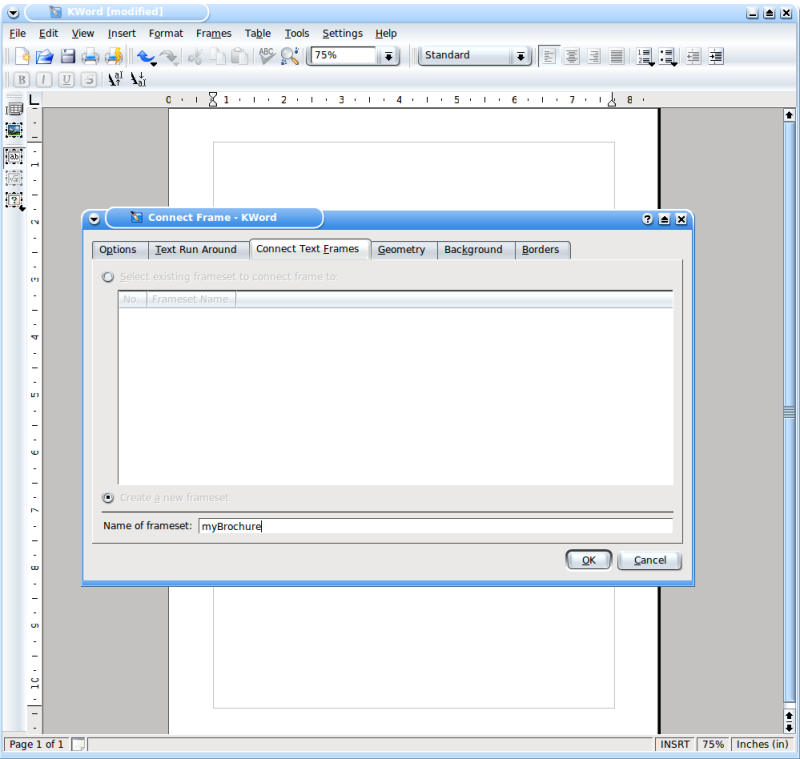Open the Settings menu
Image resolution: width=800 pixels, height=759 pixels.
point(342,33)
